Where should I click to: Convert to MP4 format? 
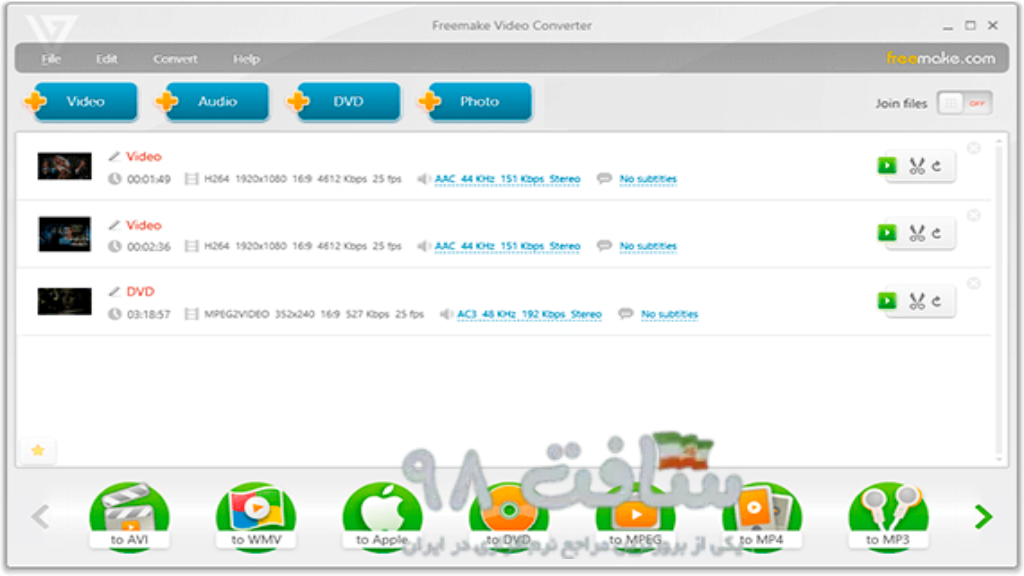coord(761,517)
